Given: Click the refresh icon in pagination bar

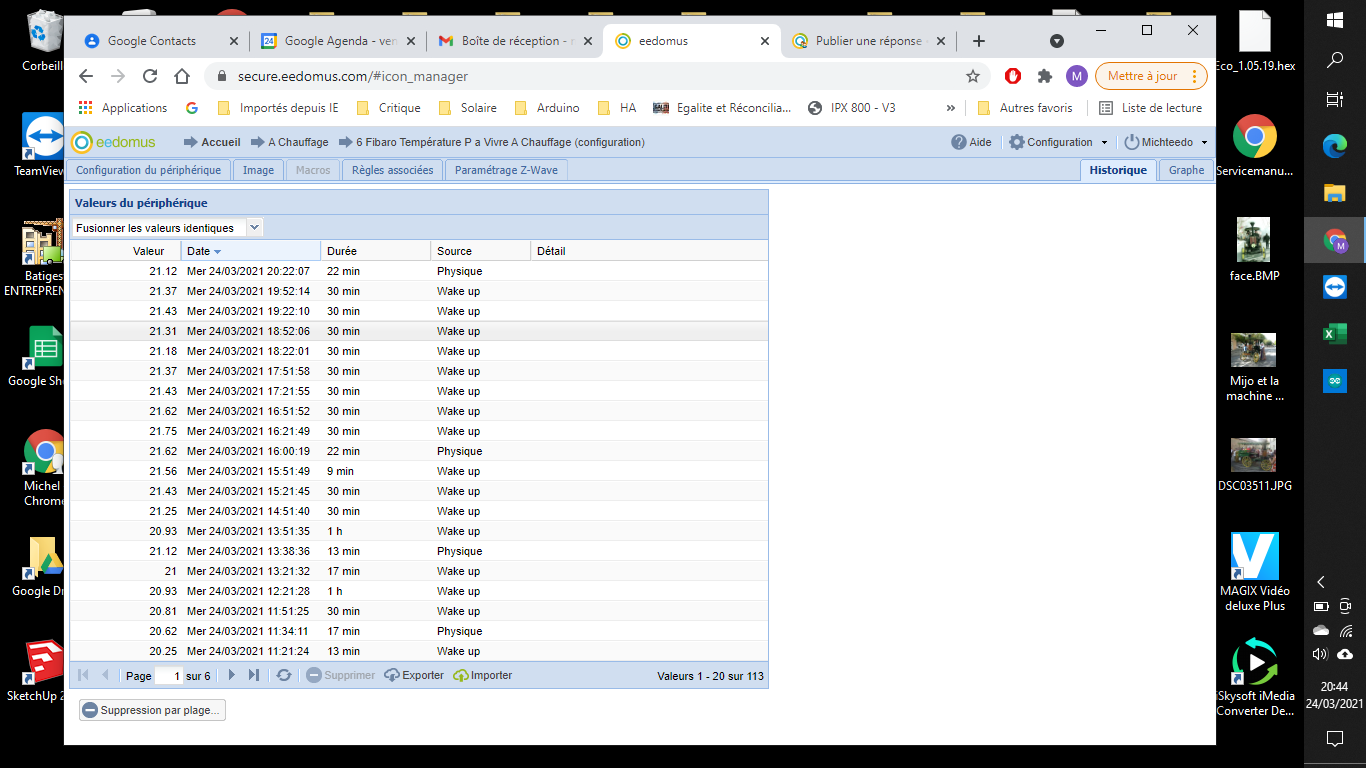Looking at the screenshot, I should click(284, 675).
